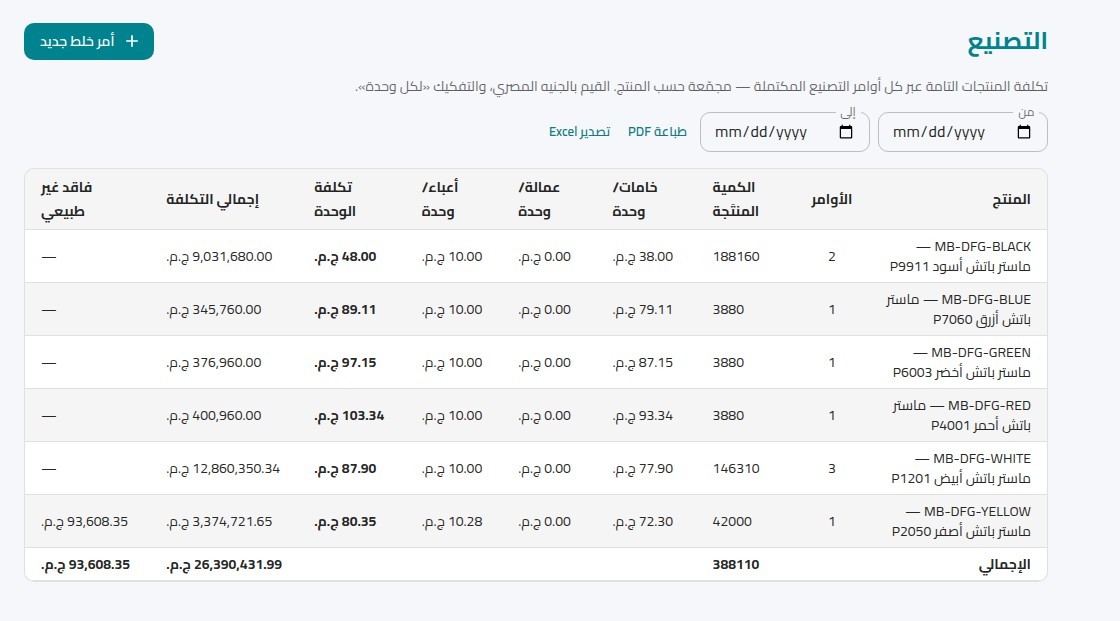Click unit cost 97.15 ج.م.
Image resolution: width=1120 pixels, height=621 pixels.
[x=345, y=362]
